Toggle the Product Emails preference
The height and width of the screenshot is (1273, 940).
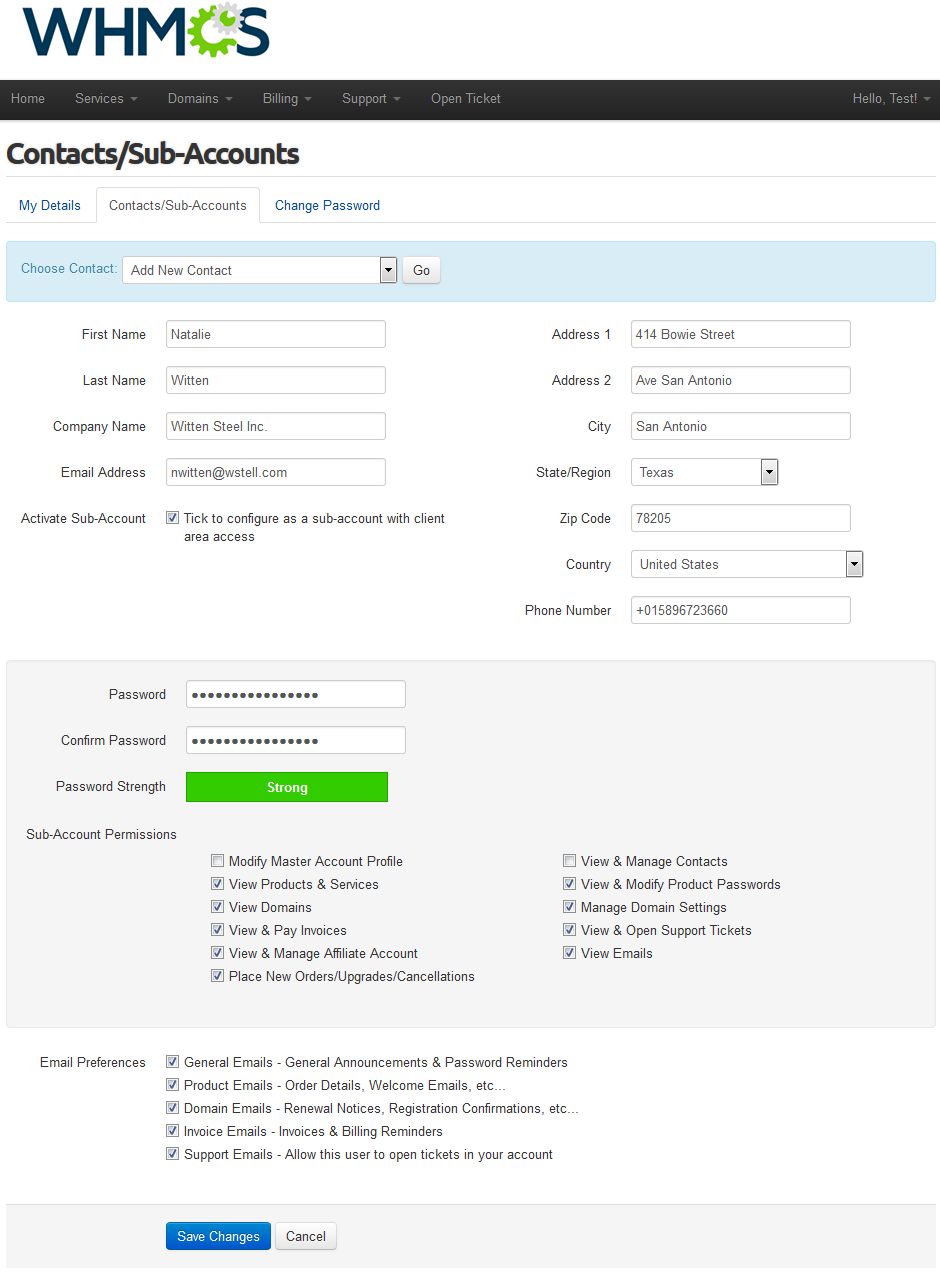(x=173, y=1085)
